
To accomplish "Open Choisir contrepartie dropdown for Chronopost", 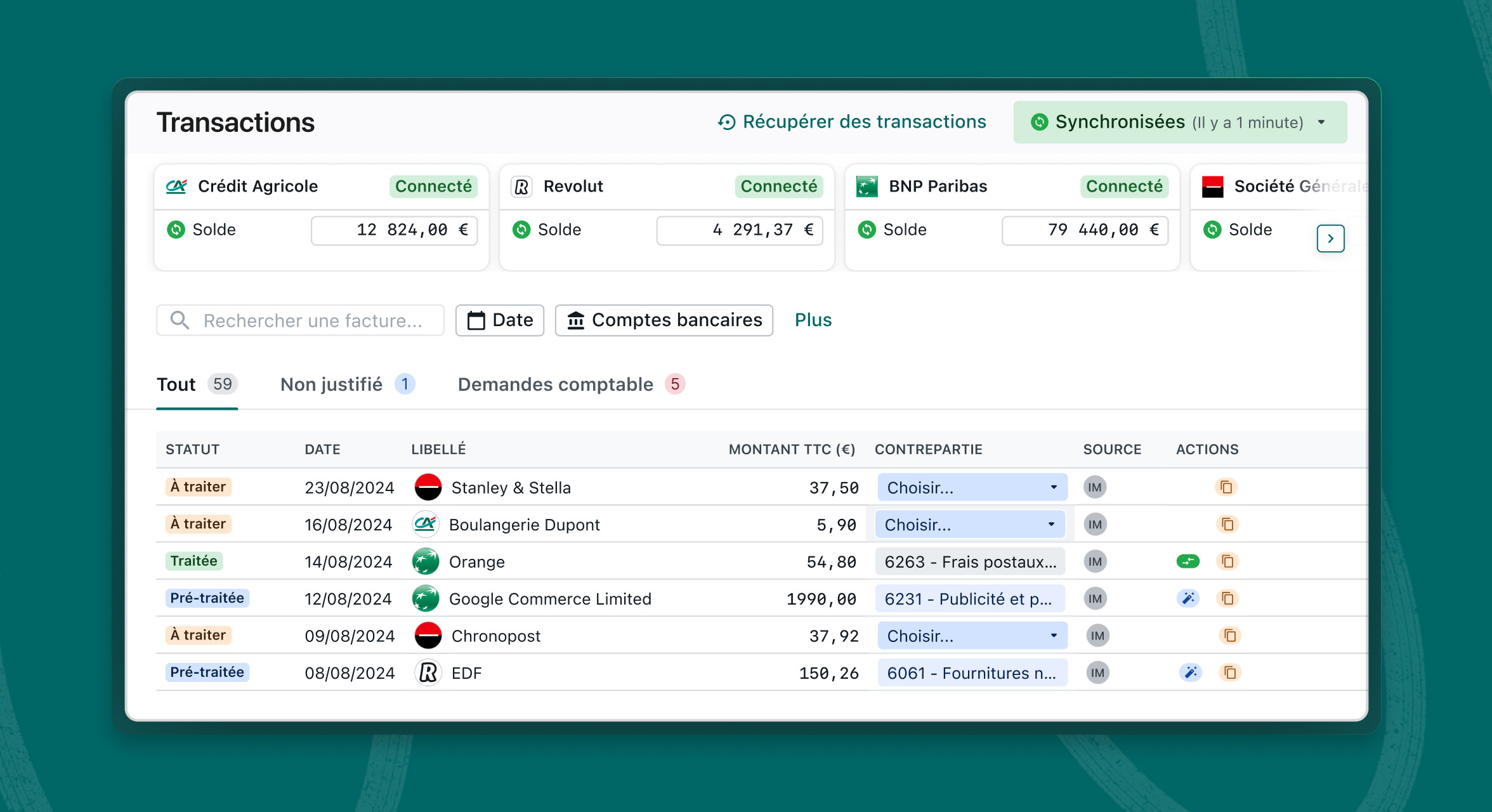I will pyautogui.click(x=972, y=636).
